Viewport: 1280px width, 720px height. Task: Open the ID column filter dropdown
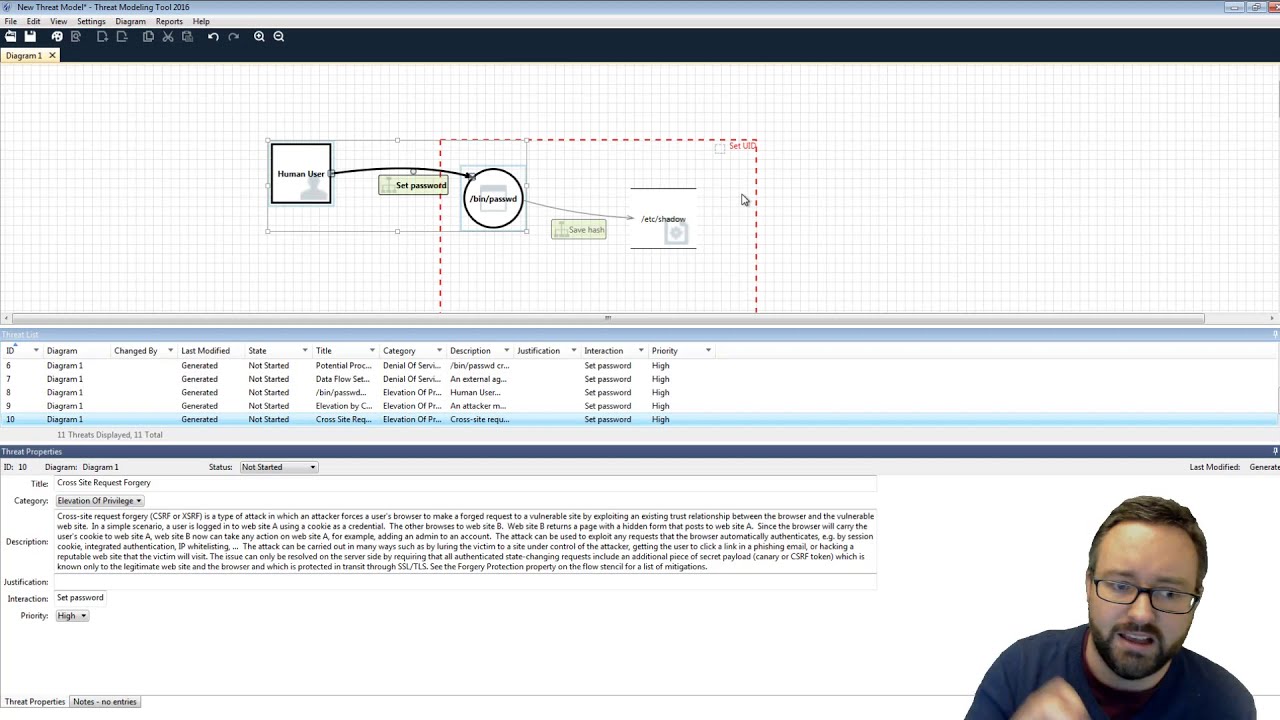point(36,351)
